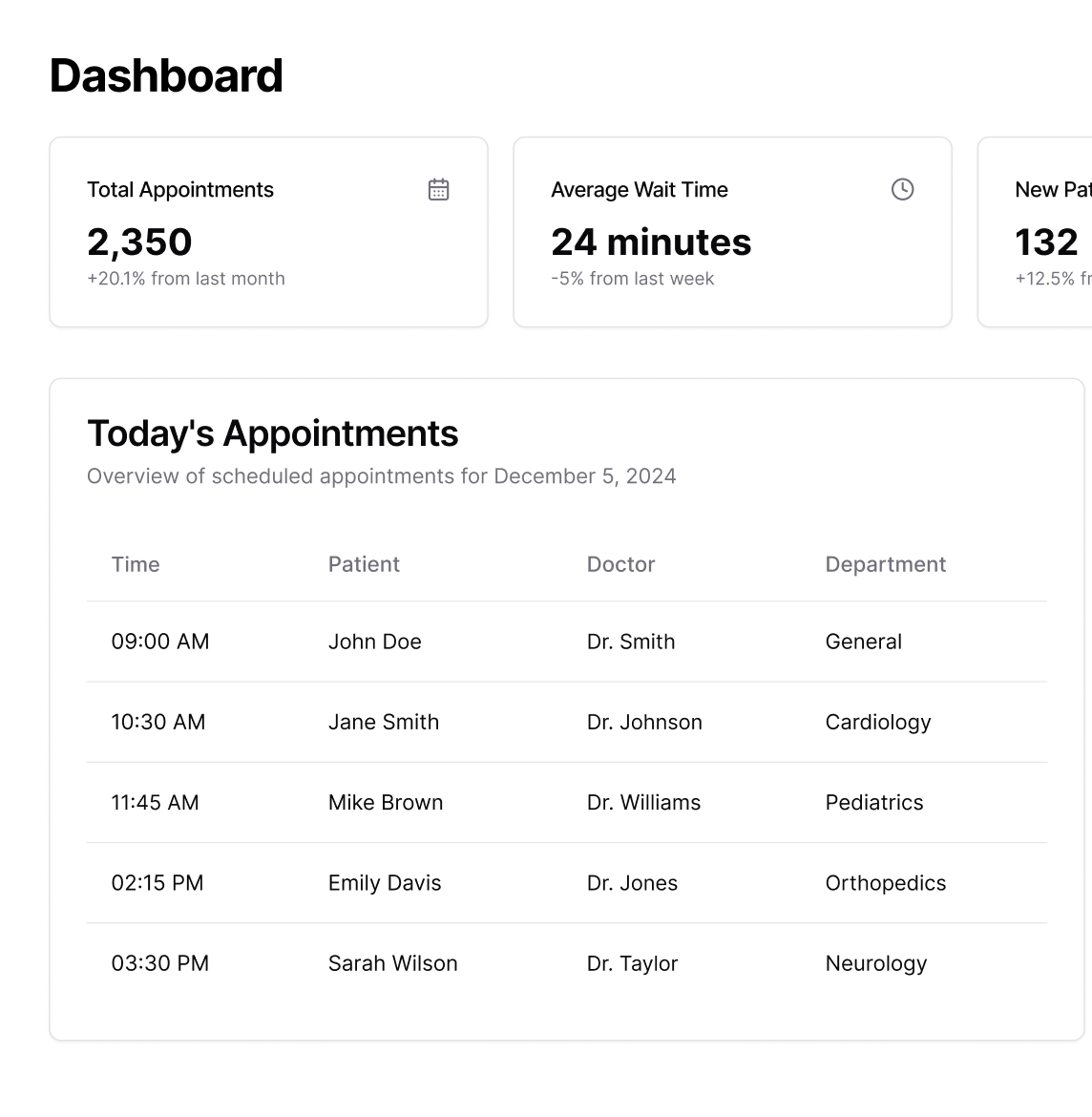The width and height of the screenshot is (1092, 1117).
Task: Click the 2,350 total appointments figure
Action: click(x=139, y=242)
